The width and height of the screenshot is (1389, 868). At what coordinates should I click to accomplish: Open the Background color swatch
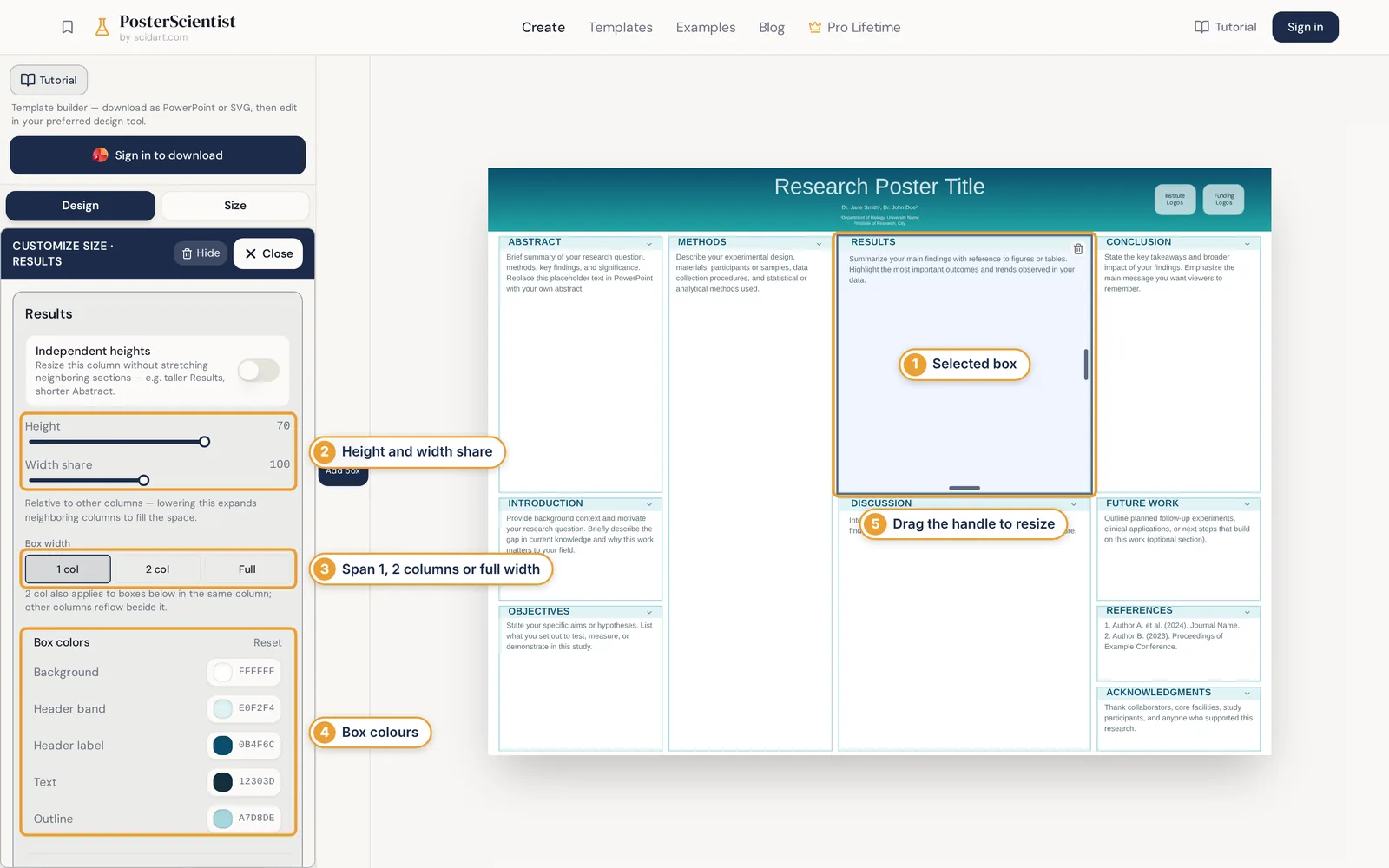pos(223,672)
